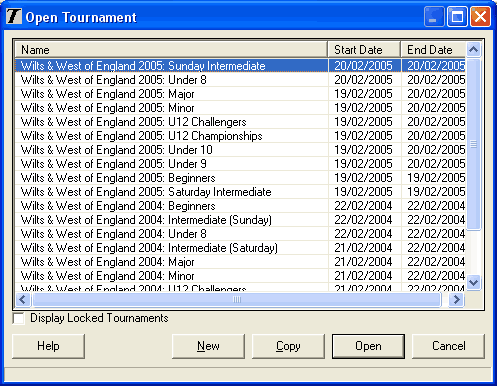
Task: Select Wilts & West of England 2005: Under 10
Action: (240, 150)
